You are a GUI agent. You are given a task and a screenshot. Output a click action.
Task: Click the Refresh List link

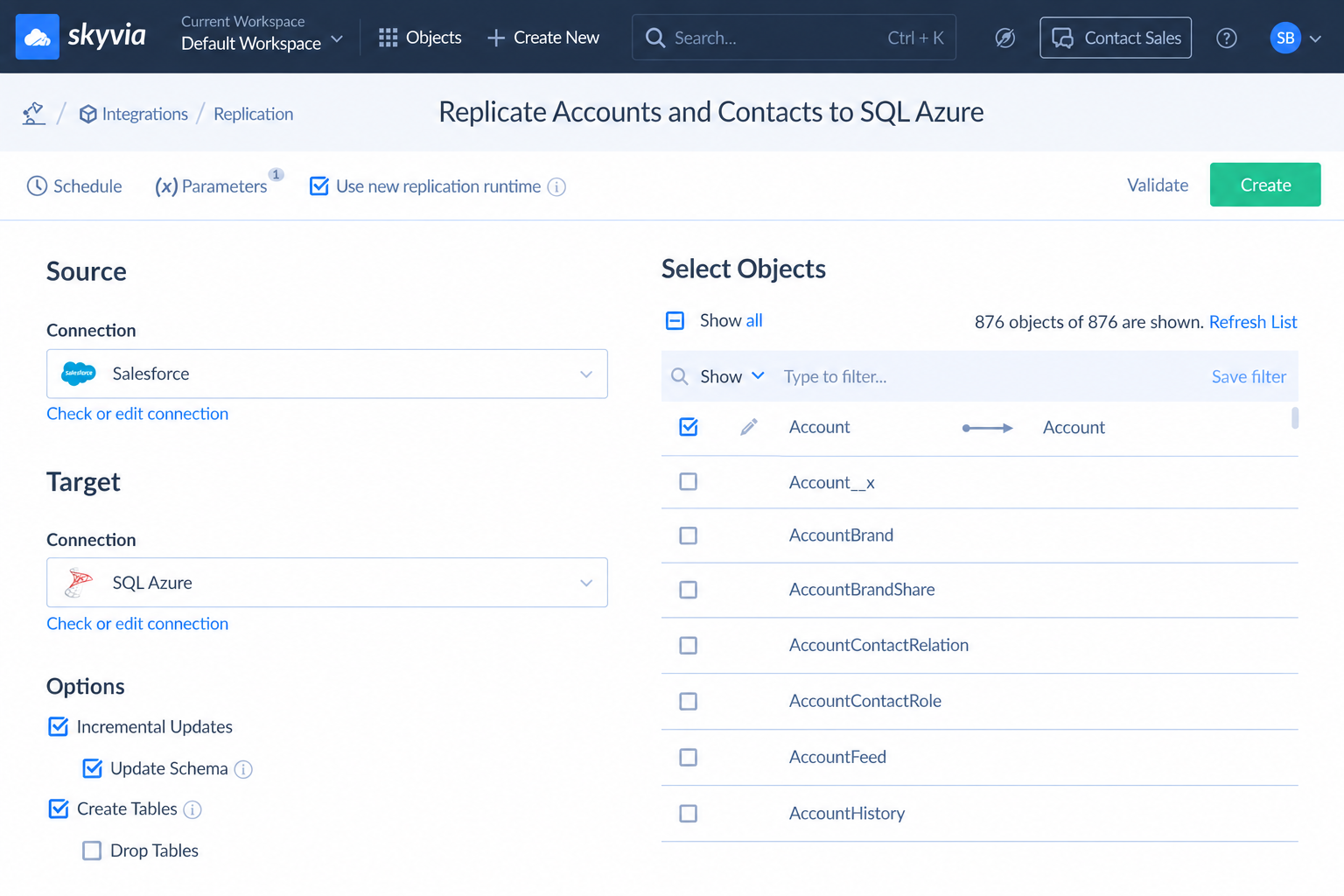(1253, 322)
